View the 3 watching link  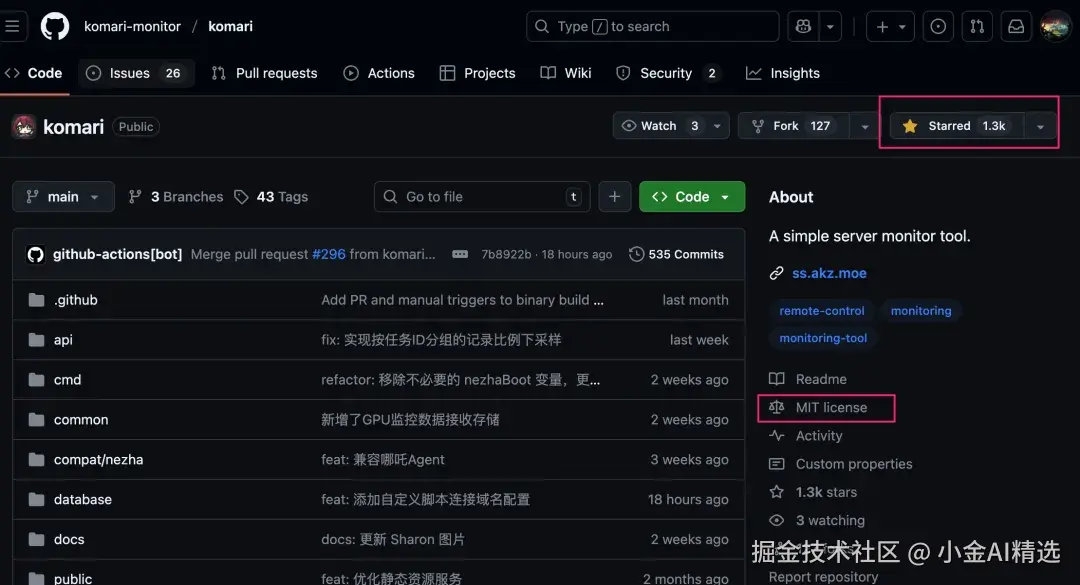pos(817,520)
